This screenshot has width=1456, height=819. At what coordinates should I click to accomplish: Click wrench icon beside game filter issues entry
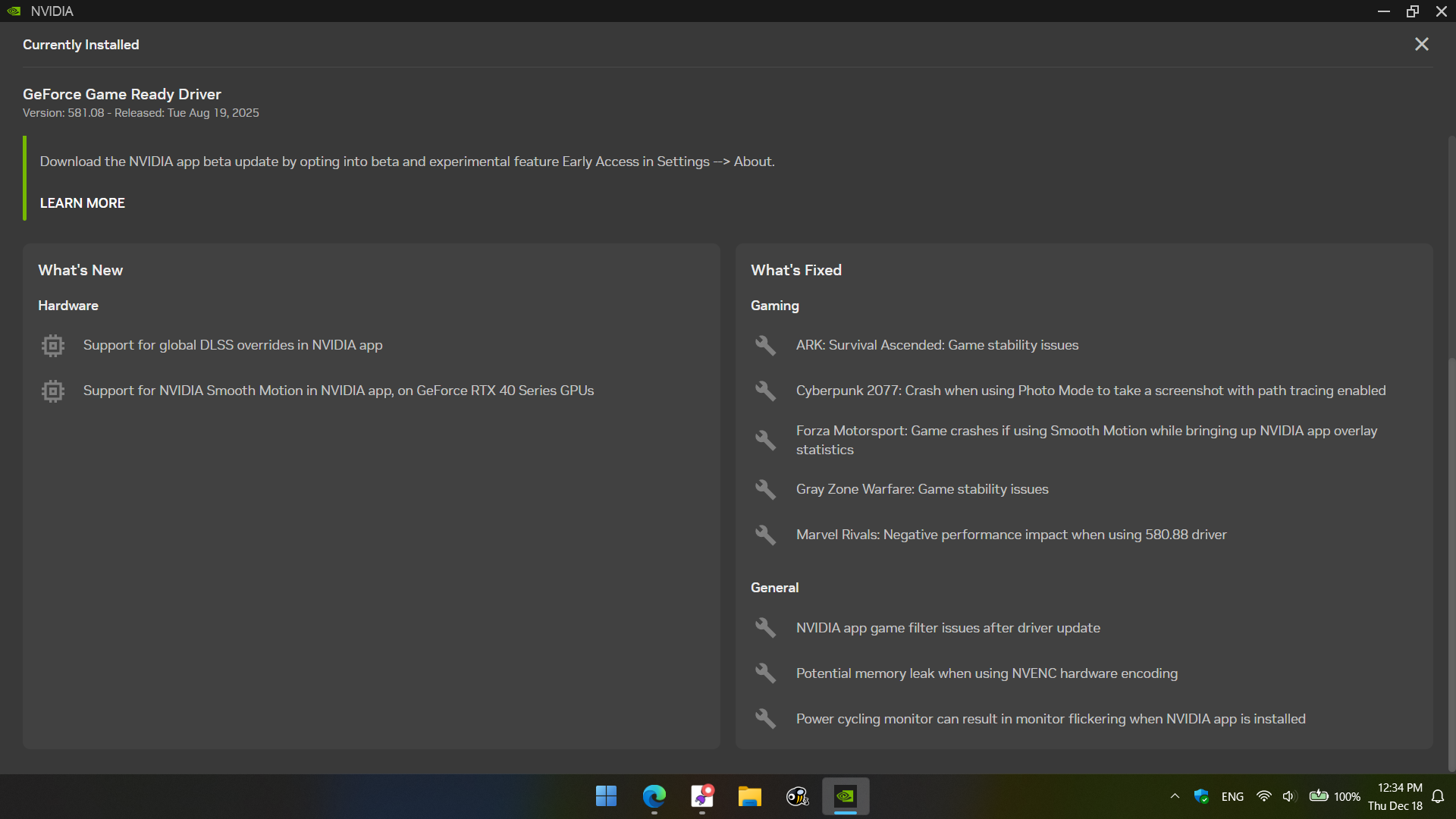(x=765, y=628)
